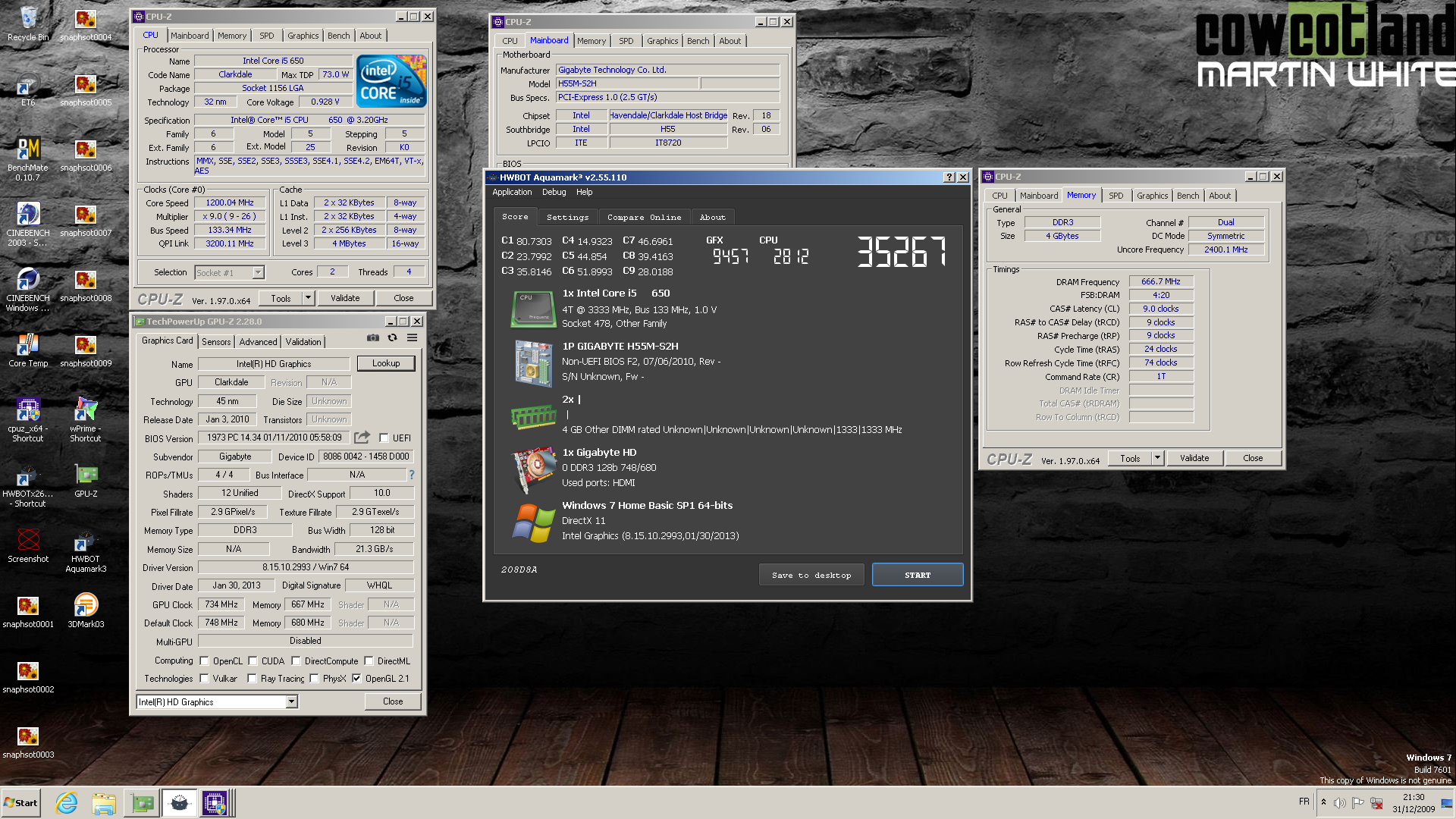Open the Sensors tab in GPU-Z
This screenshot has height=819, width=1456.
click(216, 342)
